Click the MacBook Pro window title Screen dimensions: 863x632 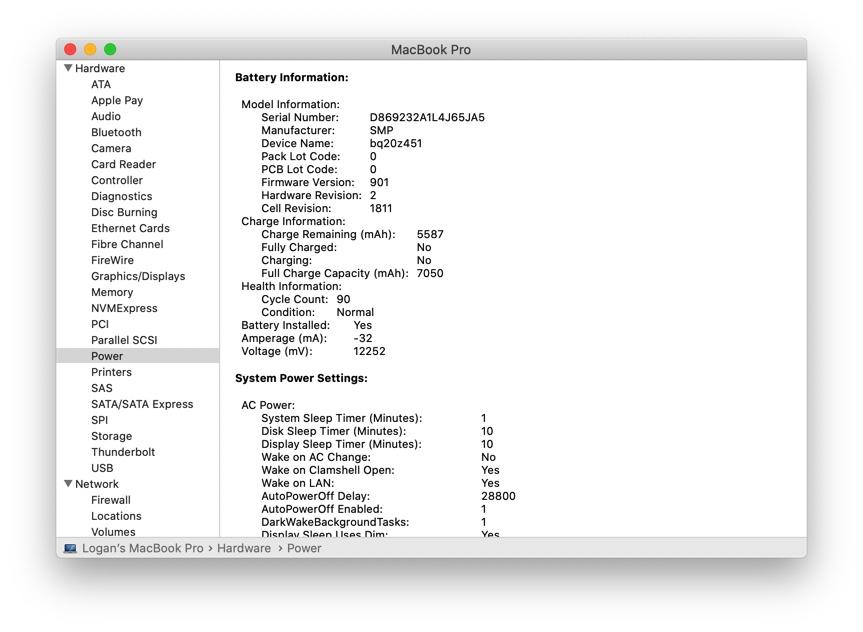click(431, 50)
